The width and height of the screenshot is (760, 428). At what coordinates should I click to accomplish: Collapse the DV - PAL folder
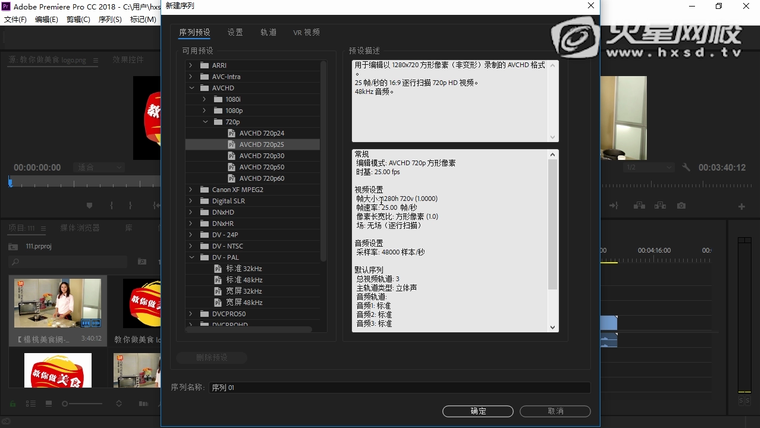tap(190, 257)
